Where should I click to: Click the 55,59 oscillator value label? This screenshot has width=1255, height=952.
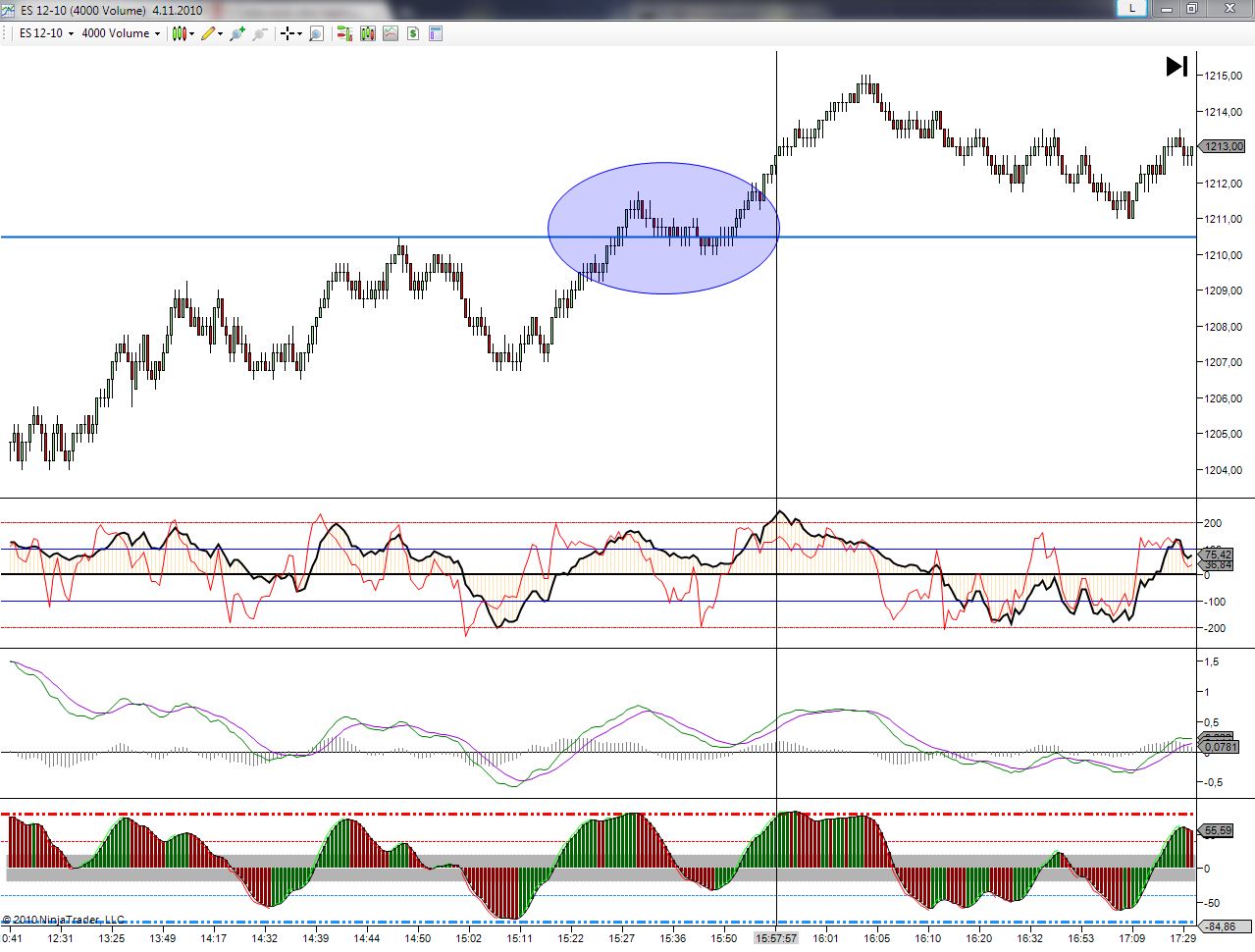[x=1218, y=830]
